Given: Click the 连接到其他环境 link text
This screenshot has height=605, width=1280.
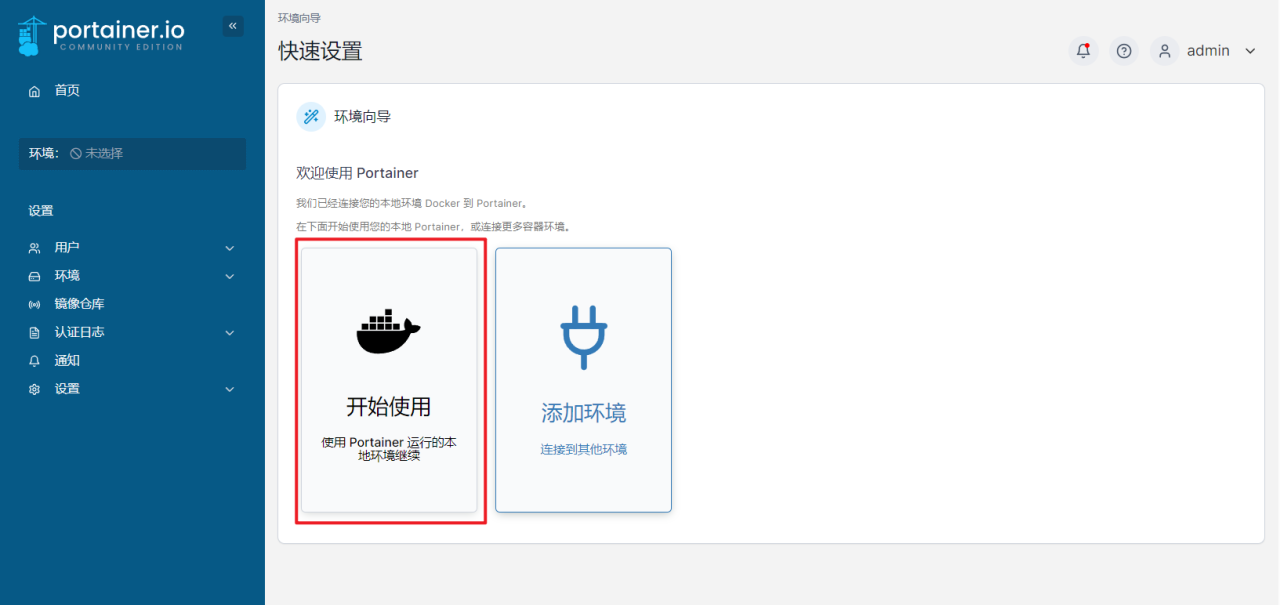Looking at the screenshot, I should point(584,450).
